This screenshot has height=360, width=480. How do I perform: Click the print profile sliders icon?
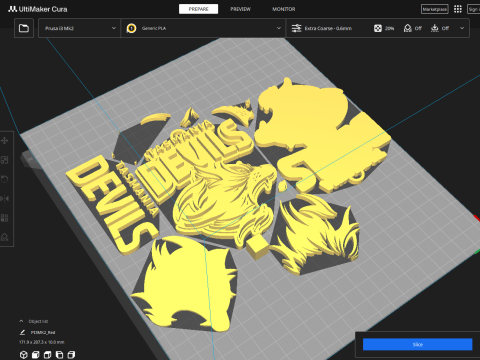[x=296, y=28]
